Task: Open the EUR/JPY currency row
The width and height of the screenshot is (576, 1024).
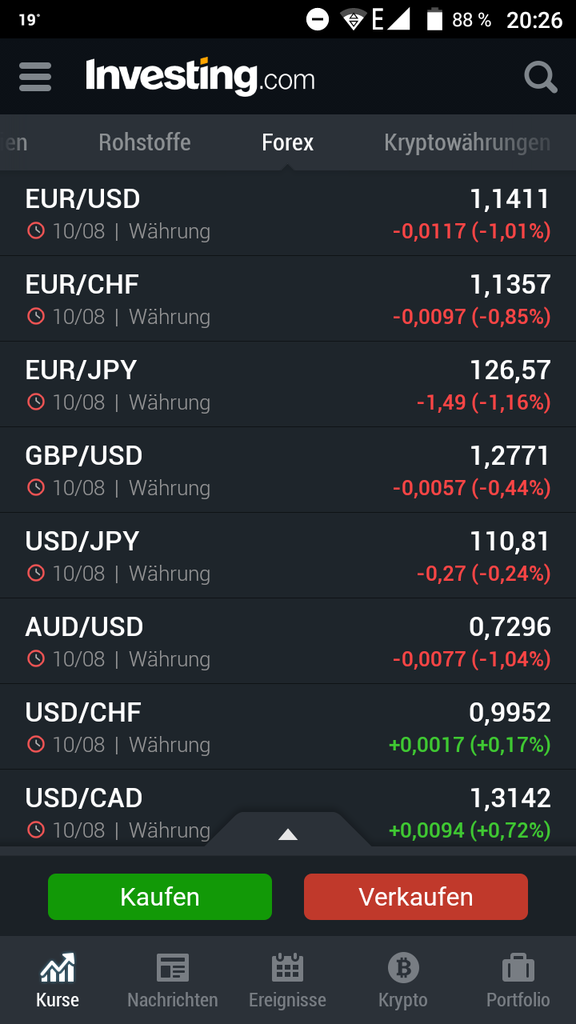Action: [288, 384]
